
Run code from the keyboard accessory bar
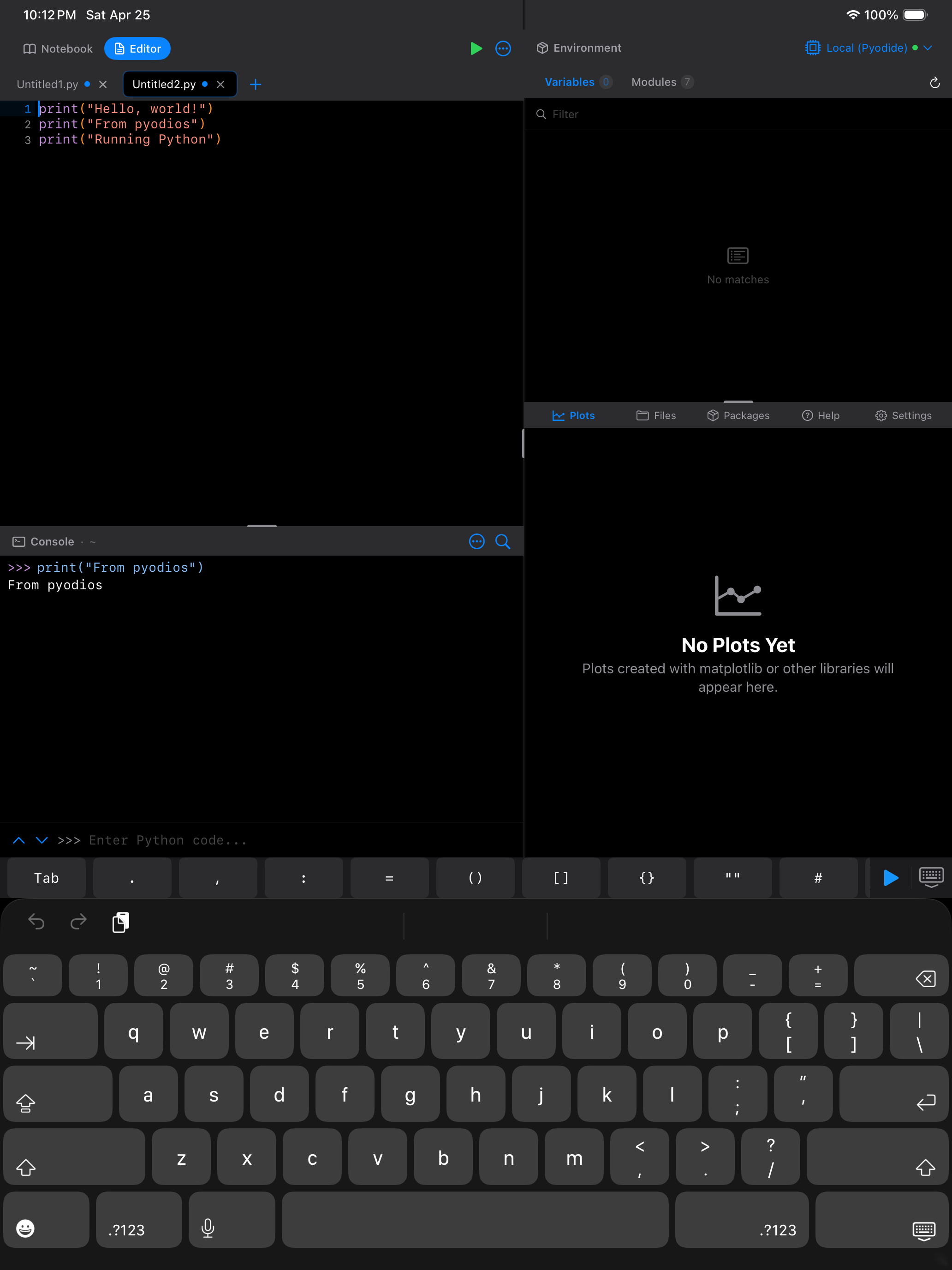pyautogui.click(x=891, y=878)
